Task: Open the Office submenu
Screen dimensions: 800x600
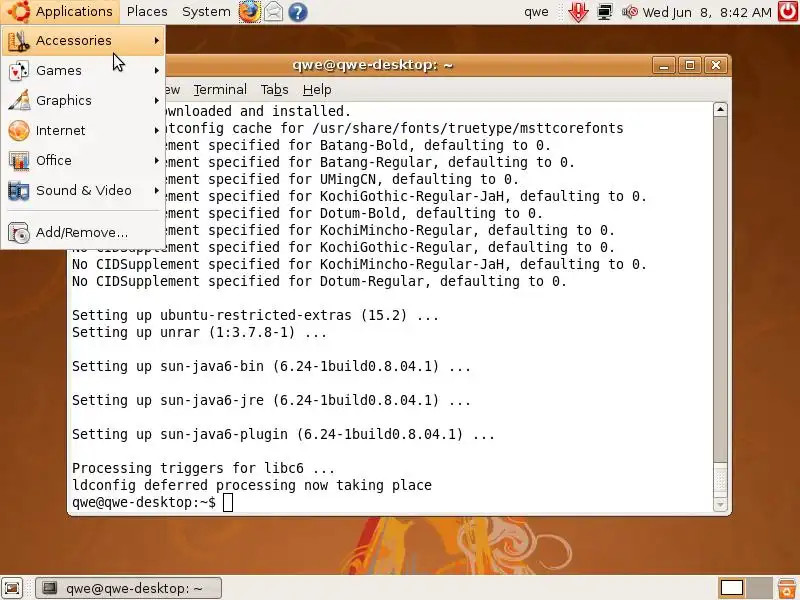Action: point(83,161)
